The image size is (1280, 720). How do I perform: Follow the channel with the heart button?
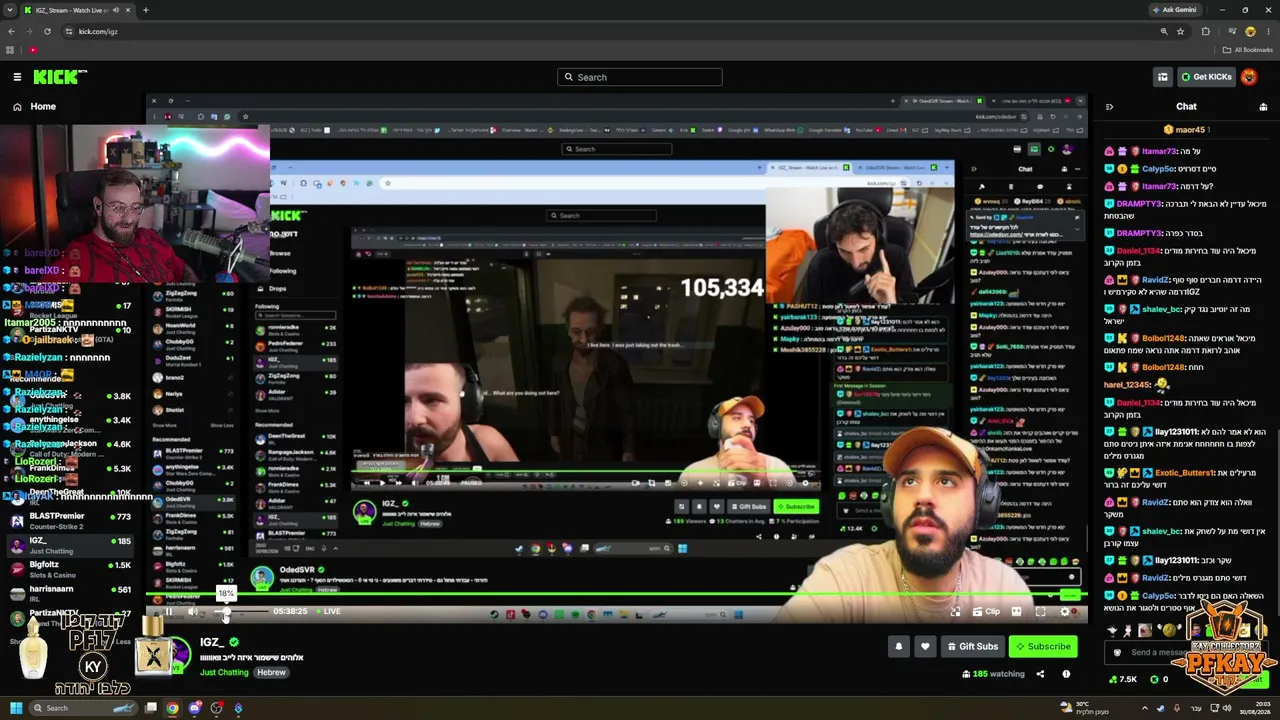925,647
